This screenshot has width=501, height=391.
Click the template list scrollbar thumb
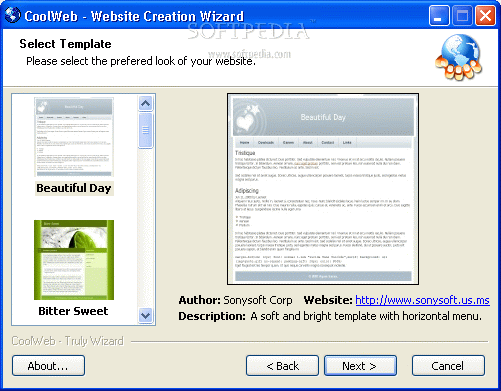coord(145,130)
